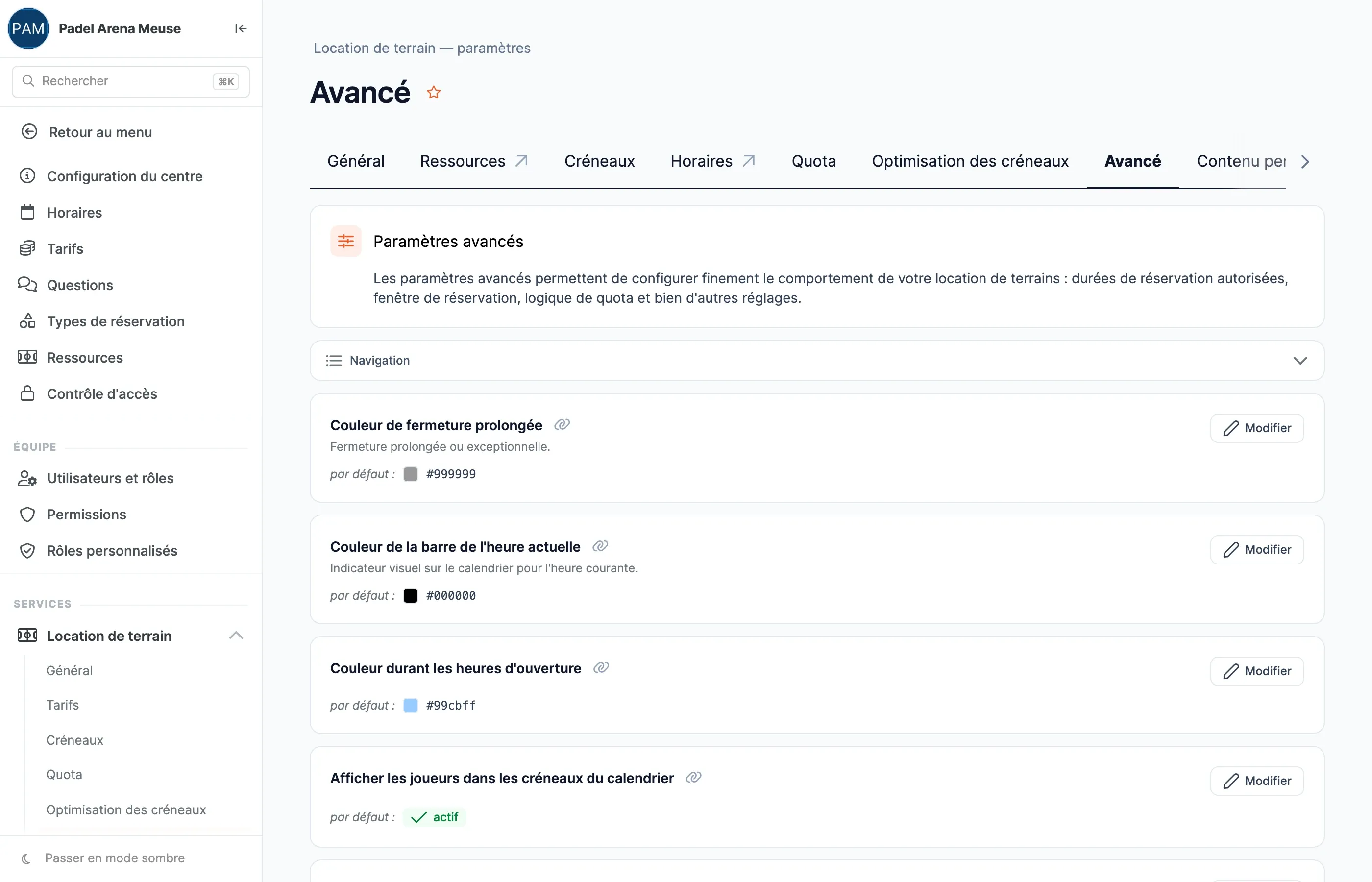Screen dimensions: 1372x882
Task: Switch to Optimisation des créneaux tab
Action: point(970,161)
